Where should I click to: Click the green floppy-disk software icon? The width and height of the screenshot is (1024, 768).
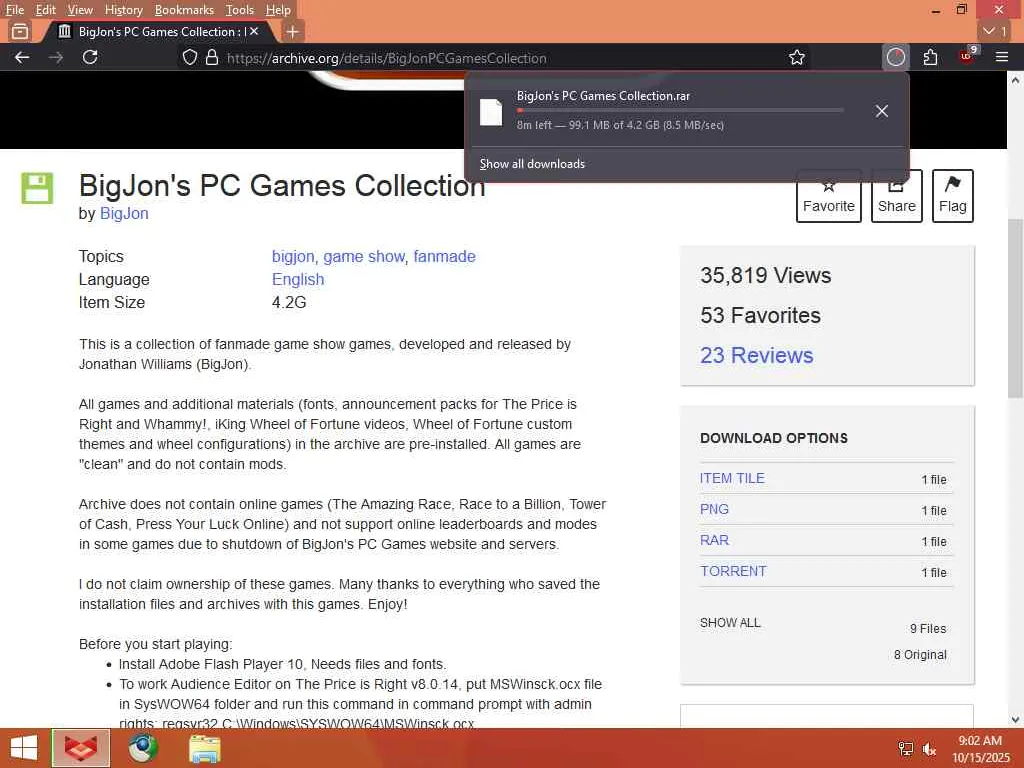pos(37,188)
